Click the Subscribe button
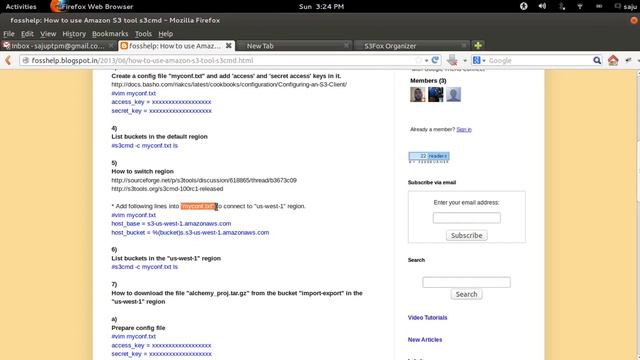Image resolution: width=640 pixels, height=360 pixels. pyautogui.click(x=467, y=236)
